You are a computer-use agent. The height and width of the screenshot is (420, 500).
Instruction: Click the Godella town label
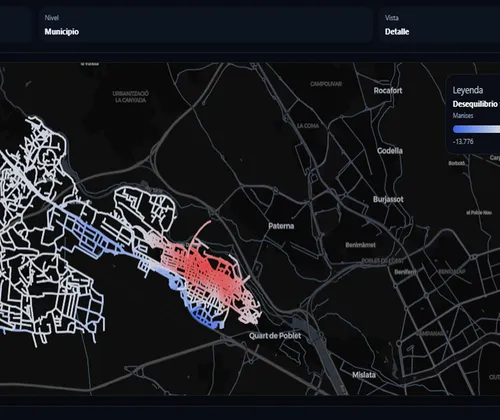coord(390,151)
